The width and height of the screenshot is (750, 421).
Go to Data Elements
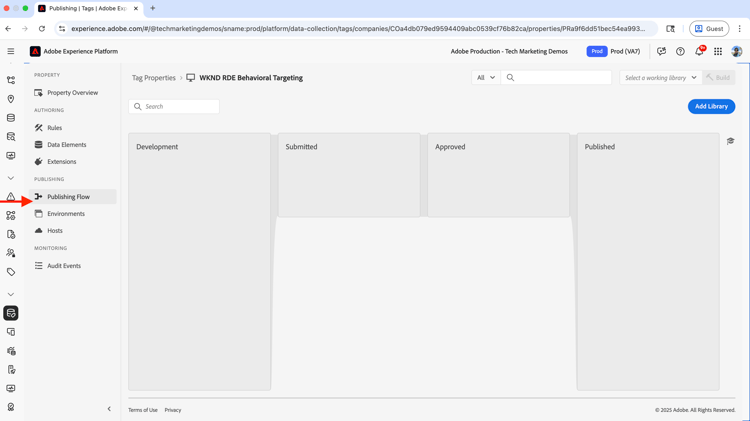coord(73,144)
